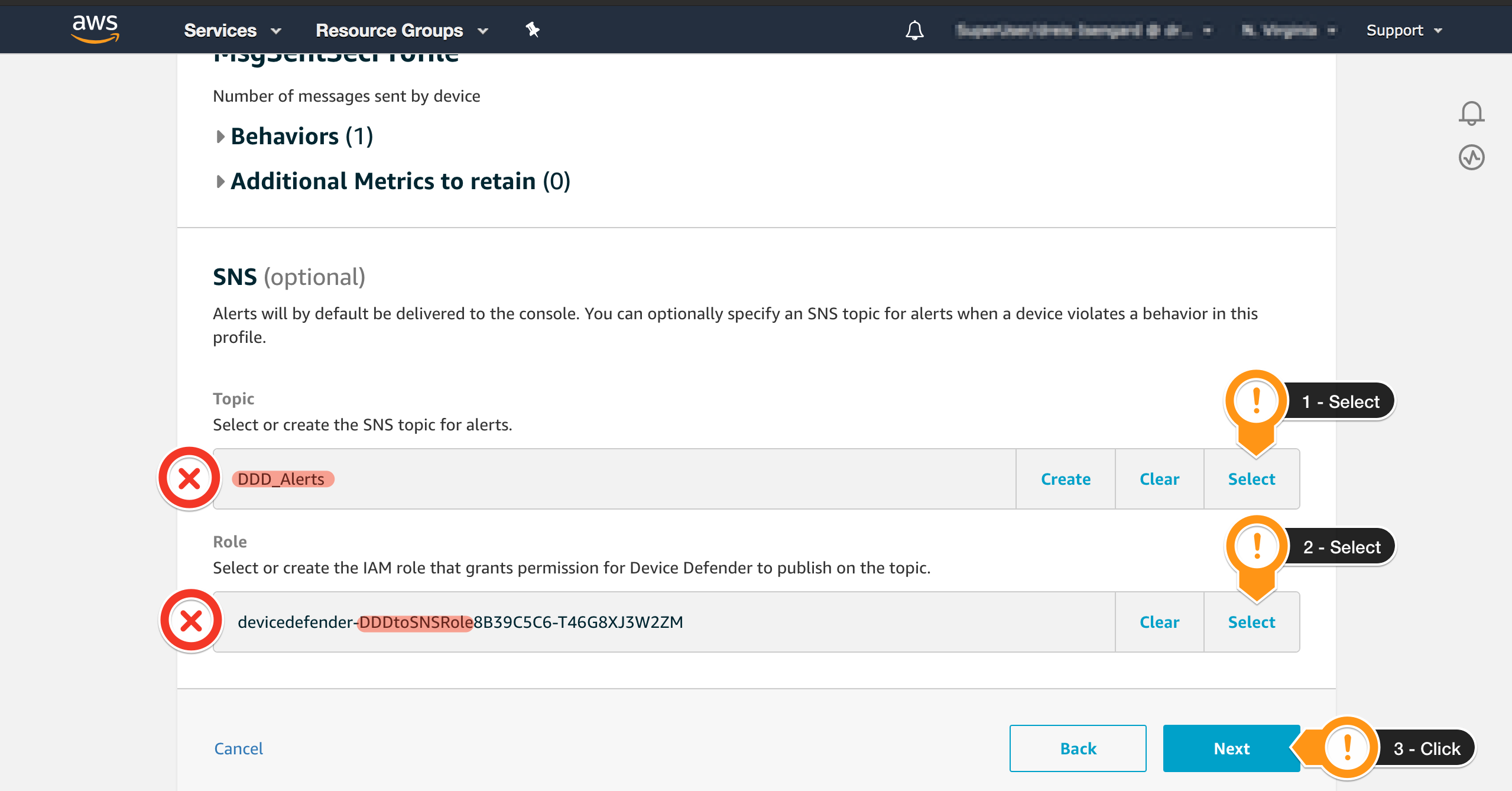This screenshot has width=1512, height=791.
Task: Open the blurred account user dropdown
Action: 1083,30
